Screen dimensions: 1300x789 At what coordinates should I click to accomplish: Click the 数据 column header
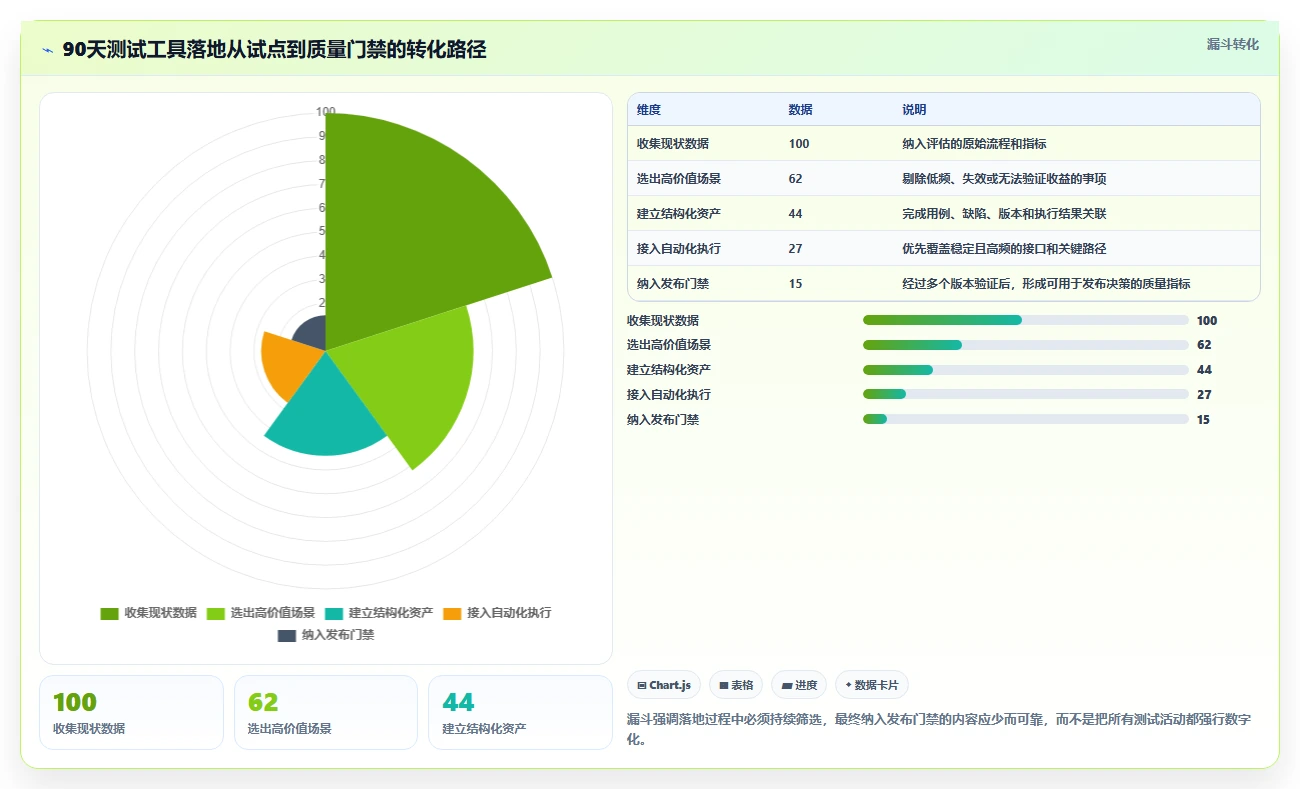pos(800,110)
